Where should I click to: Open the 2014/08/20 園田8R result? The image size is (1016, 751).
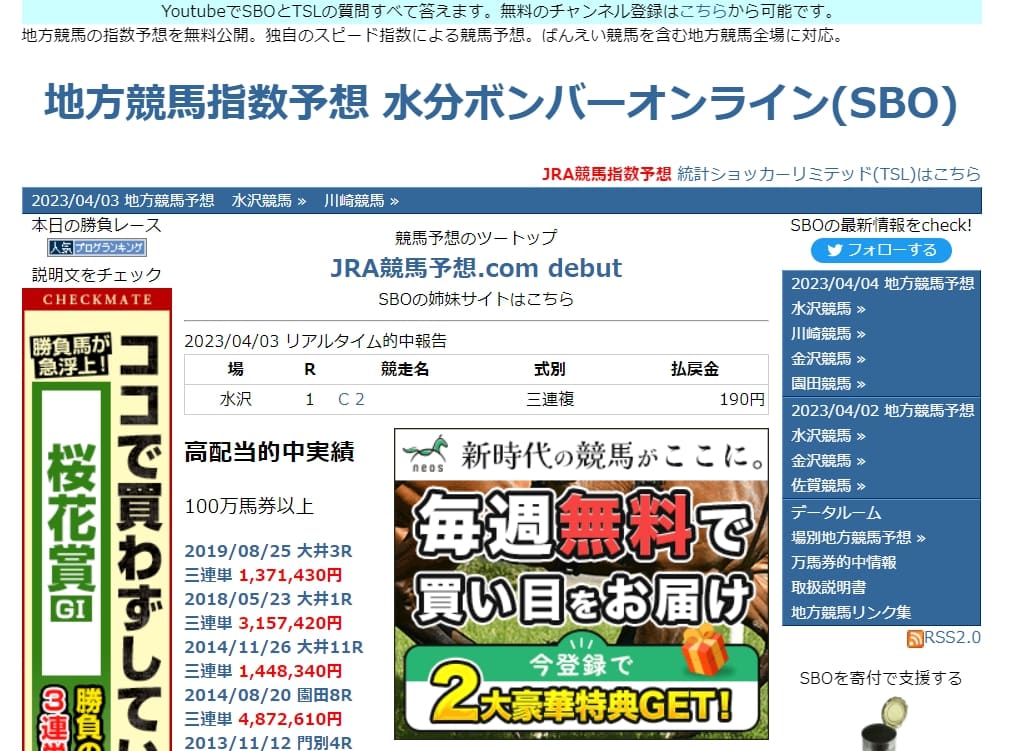[268, 695]
